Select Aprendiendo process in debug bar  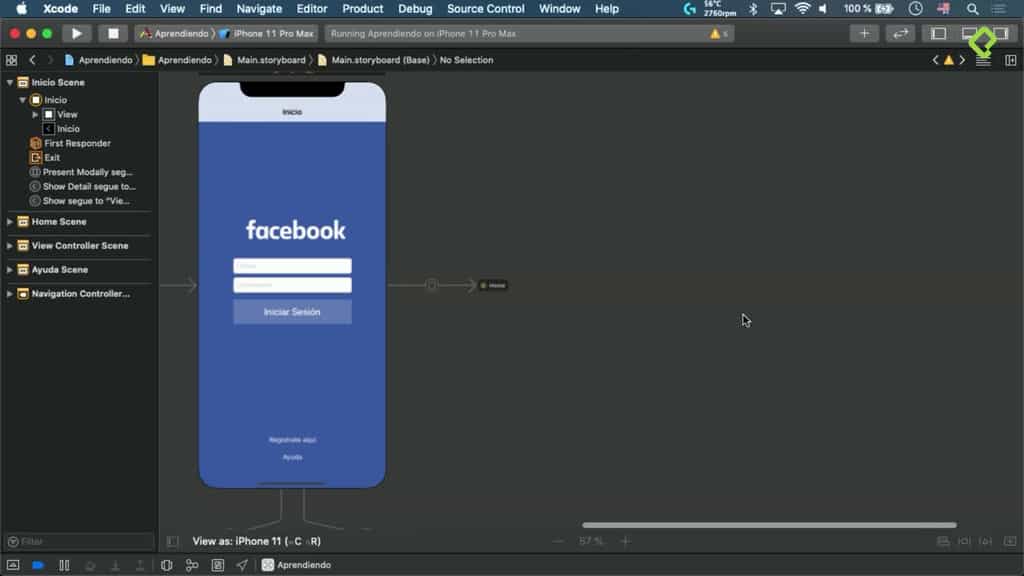pyautogui.click(x=296, y=565)
